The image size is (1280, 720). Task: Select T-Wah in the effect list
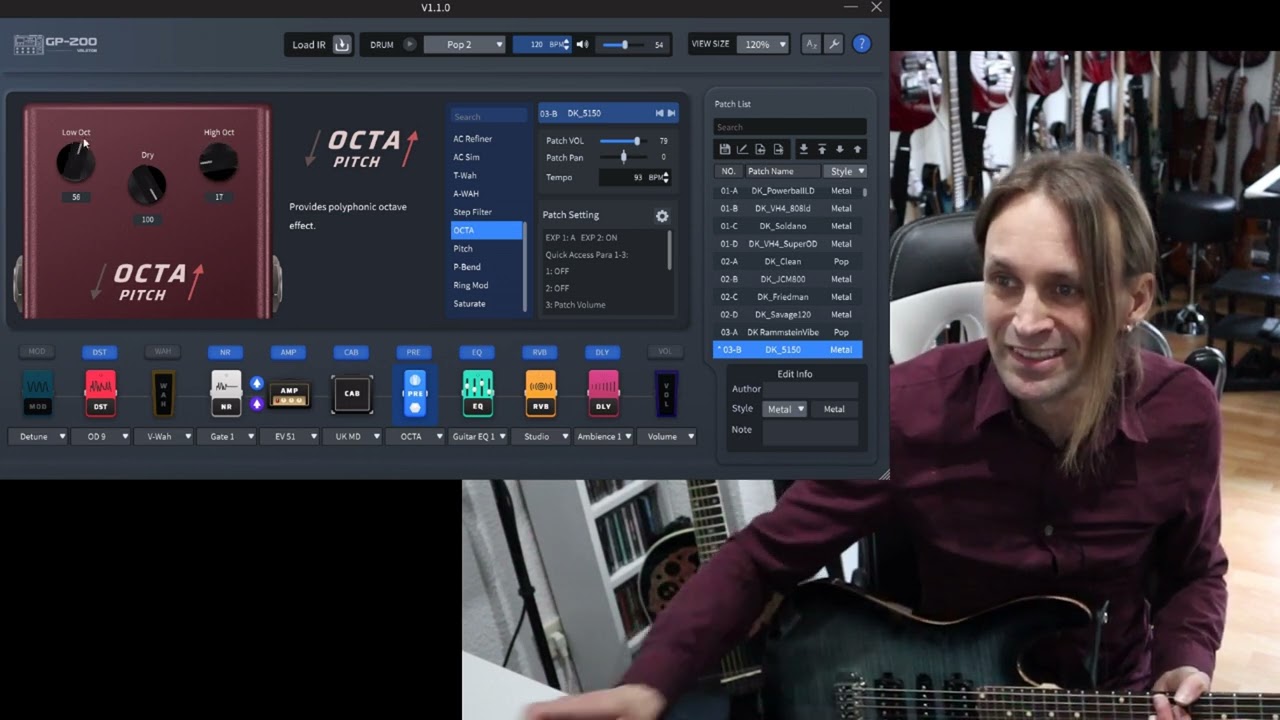tap(486, 175)
